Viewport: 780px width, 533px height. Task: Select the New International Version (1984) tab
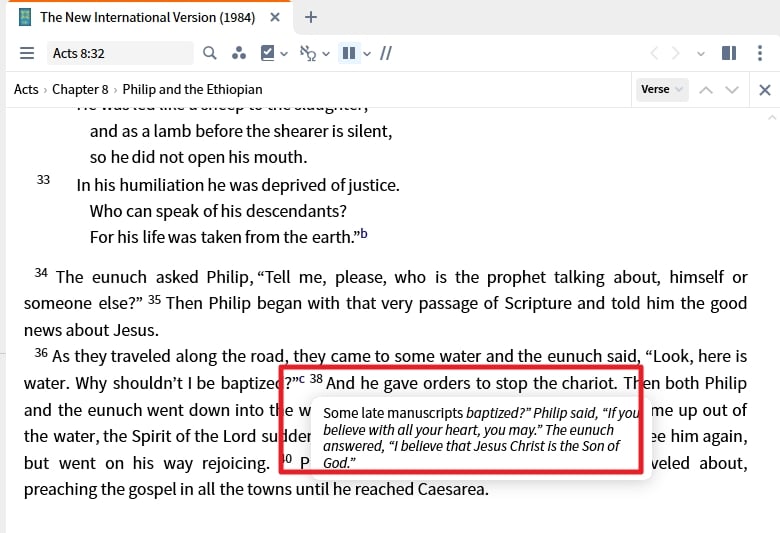coord(147,17)
